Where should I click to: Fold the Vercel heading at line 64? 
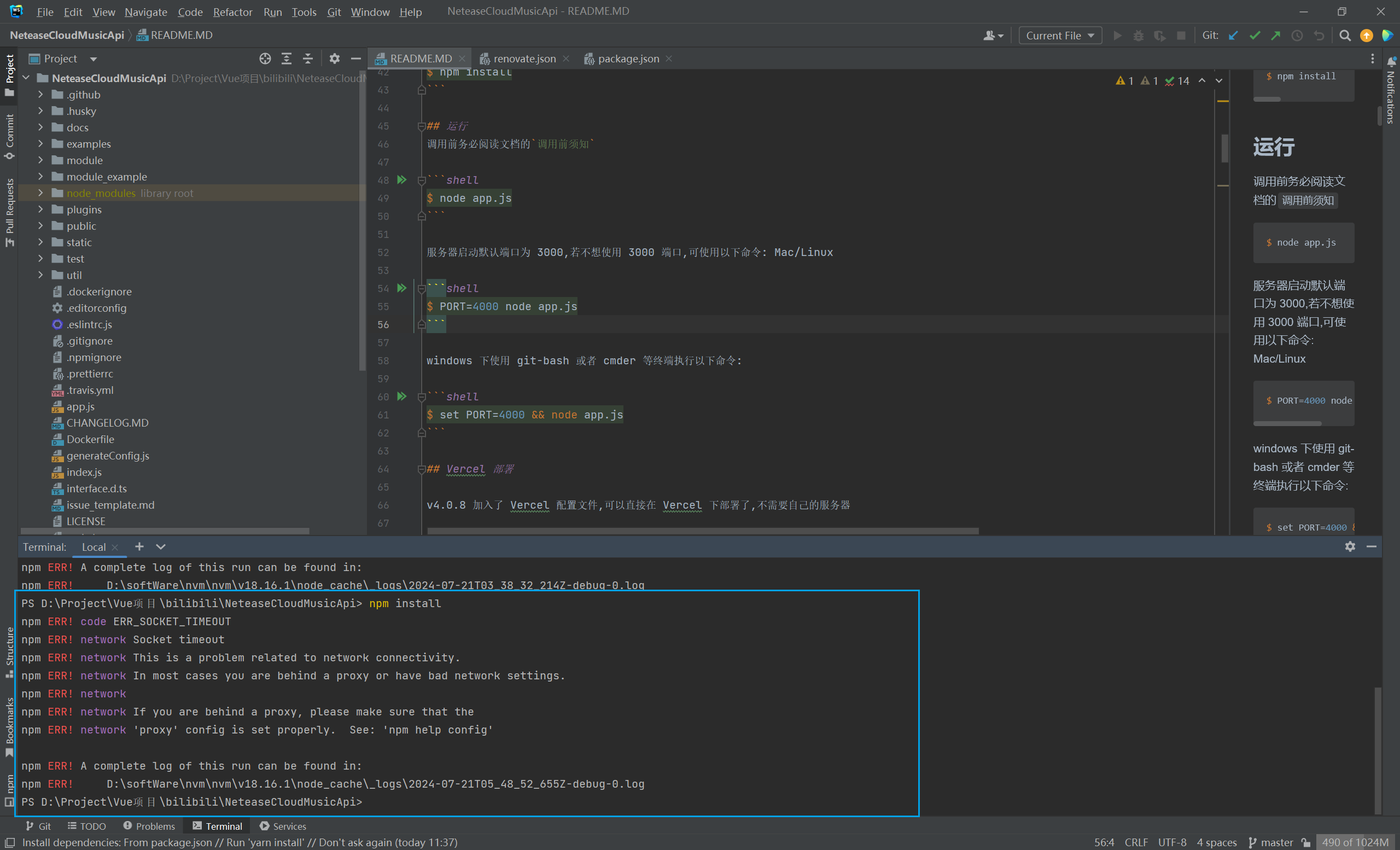[422, 469]
